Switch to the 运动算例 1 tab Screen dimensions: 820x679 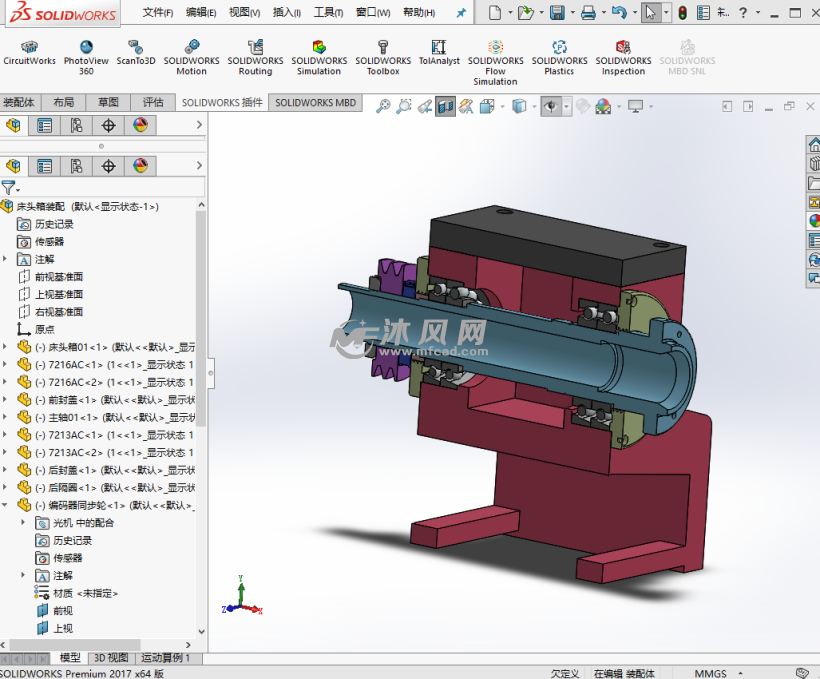(165, 658)
